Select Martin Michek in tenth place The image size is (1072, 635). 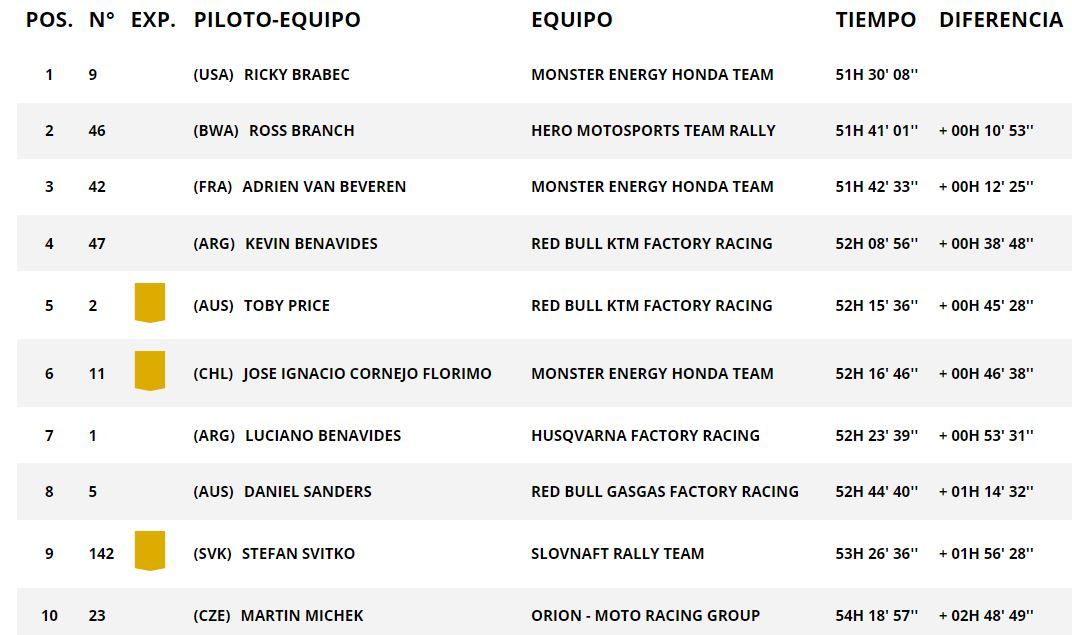click(301, 616)
